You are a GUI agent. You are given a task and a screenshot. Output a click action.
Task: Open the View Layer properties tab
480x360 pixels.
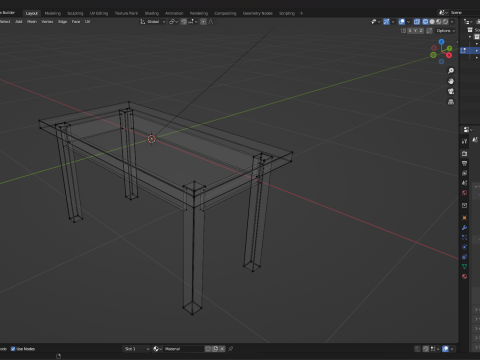pyautogui.click(x=464, y=173)
